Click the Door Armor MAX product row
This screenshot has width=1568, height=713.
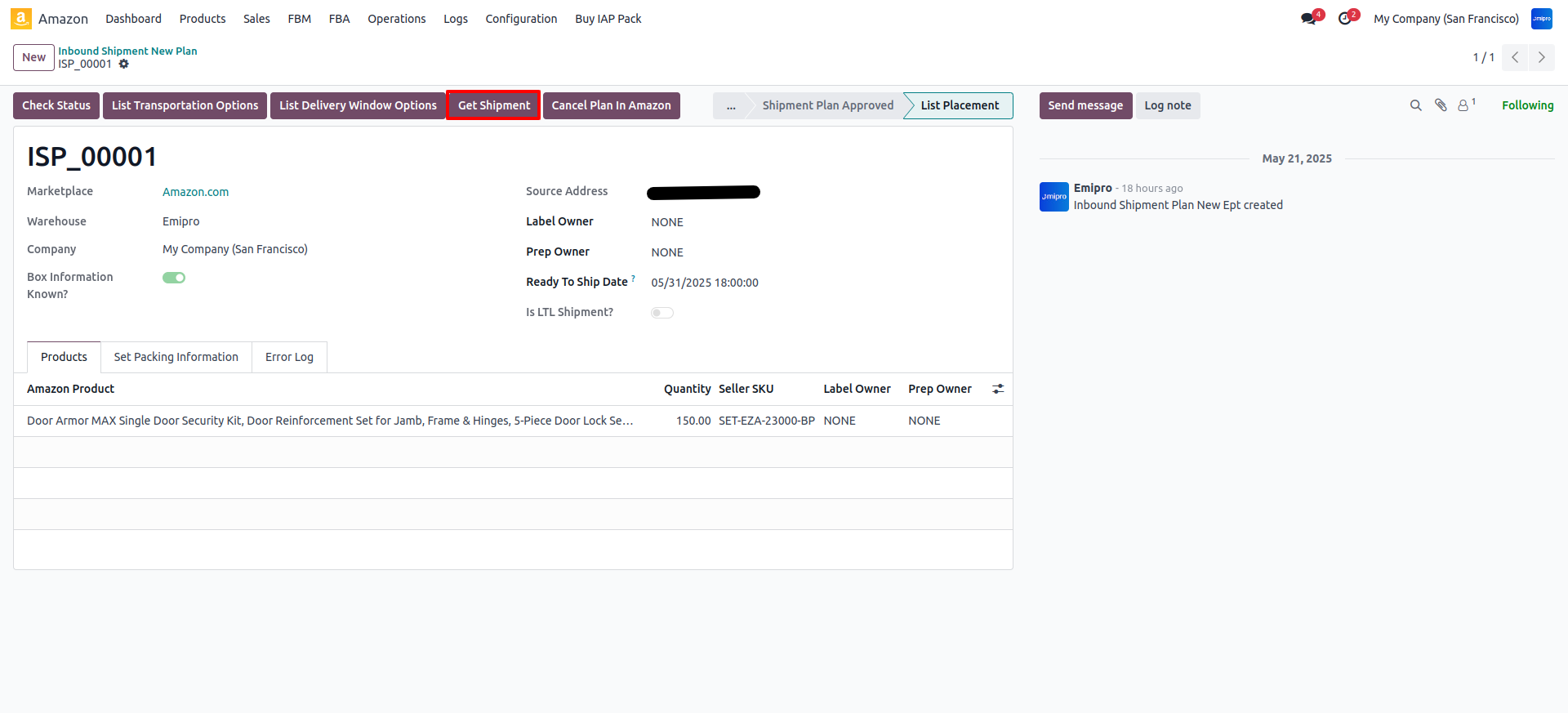coord(330,421)
